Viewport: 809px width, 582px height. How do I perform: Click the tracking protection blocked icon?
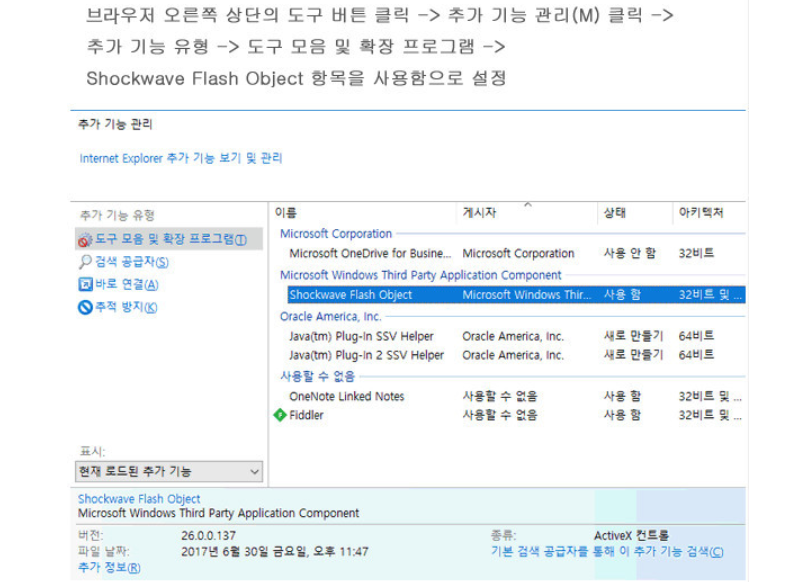[x=85, y=308]
